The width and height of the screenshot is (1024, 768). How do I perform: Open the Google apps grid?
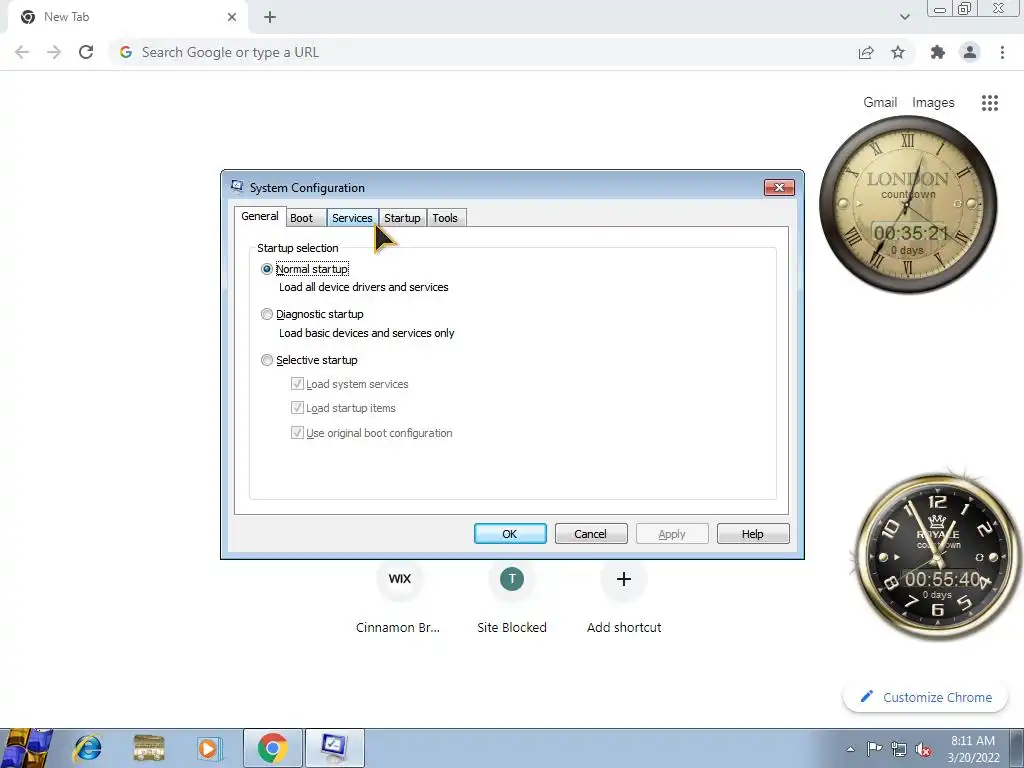990,103
